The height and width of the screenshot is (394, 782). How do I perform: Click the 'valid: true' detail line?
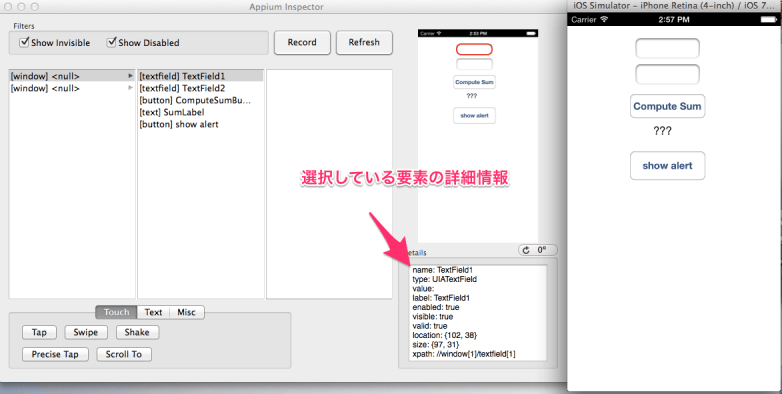coord(430,326)
